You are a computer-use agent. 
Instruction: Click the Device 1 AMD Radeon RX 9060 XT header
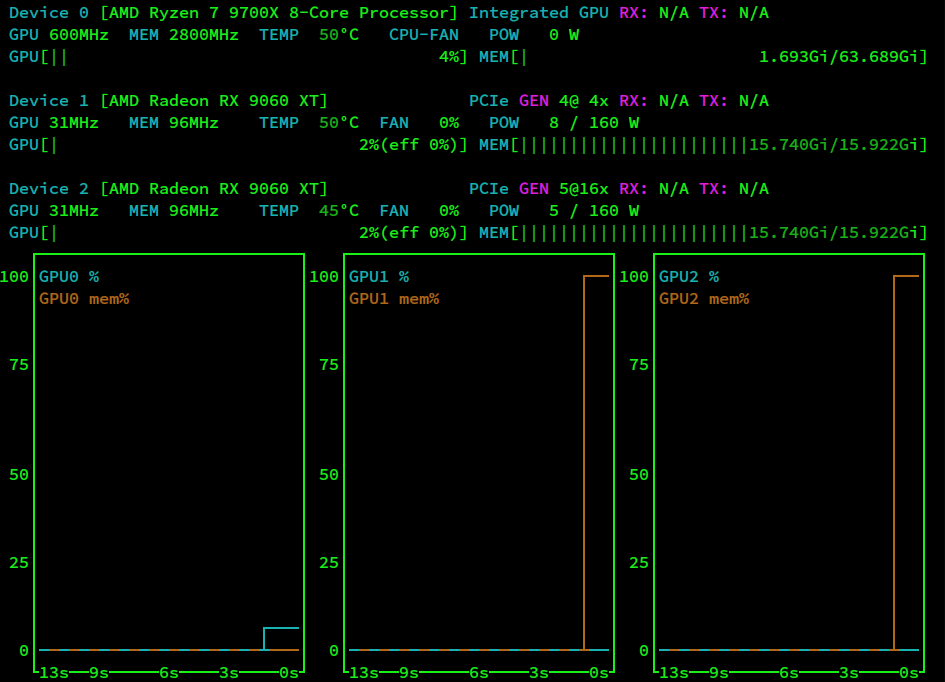(x=168, y=101)
